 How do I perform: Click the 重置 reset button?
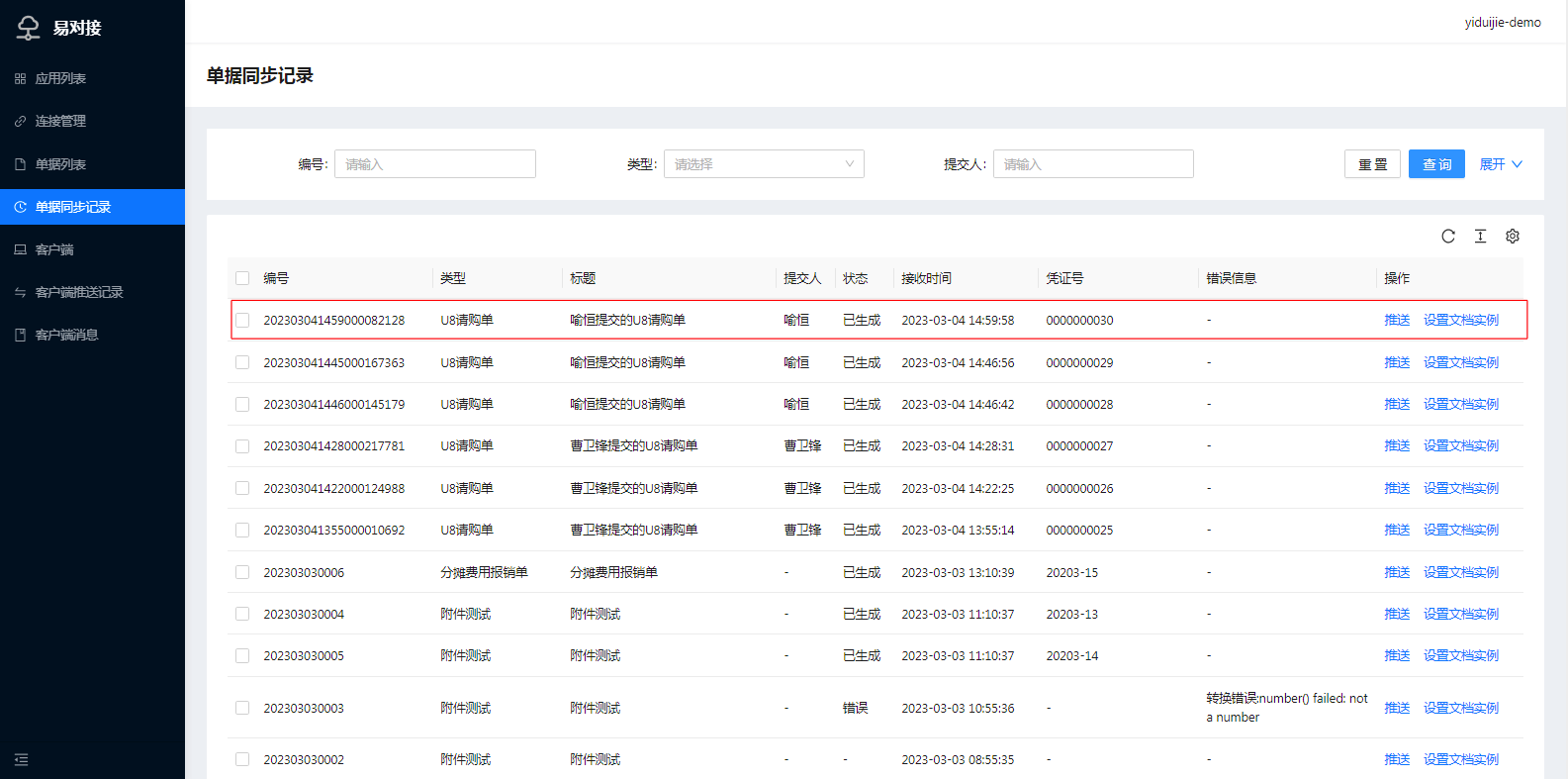(1372, 164)
